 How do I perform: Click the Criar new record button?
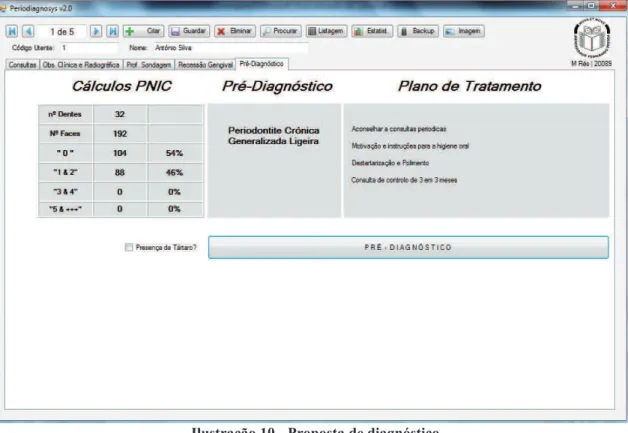[x=143, y=31]
